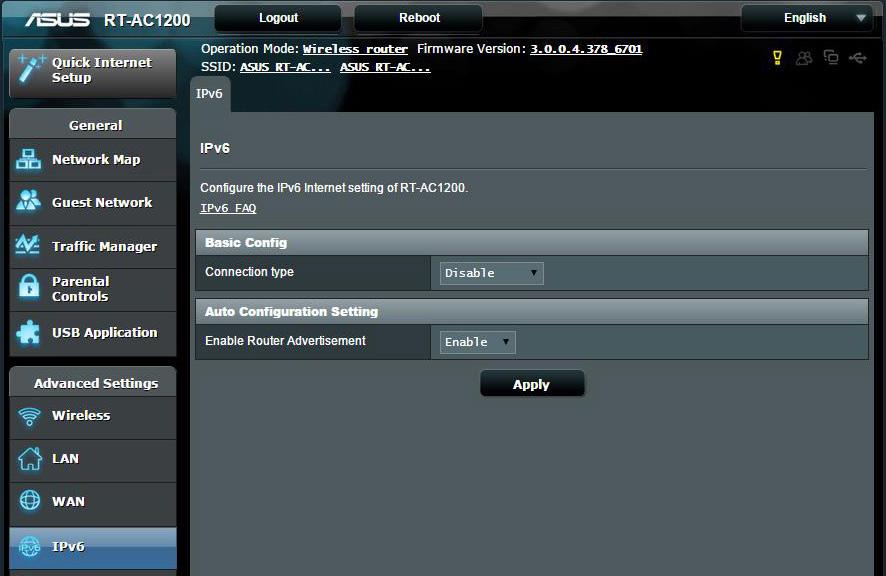
Task: Click the Connection type label
Action: click(x=249, y=272)
